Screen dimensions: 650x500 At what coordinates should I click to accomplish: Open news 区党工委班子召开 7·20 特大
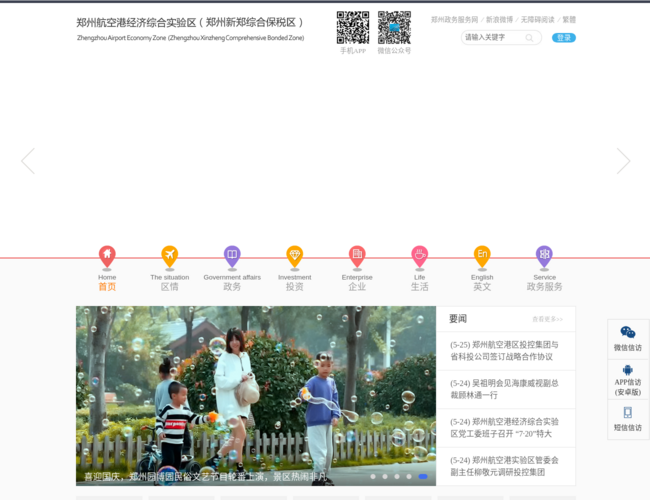(504, 428)
